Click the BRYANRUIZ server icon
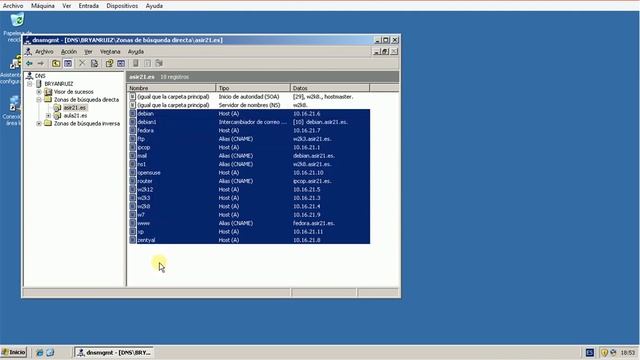The height and width of the screenshot is (360, 640). pyautogui.click(x=39, y=84)
